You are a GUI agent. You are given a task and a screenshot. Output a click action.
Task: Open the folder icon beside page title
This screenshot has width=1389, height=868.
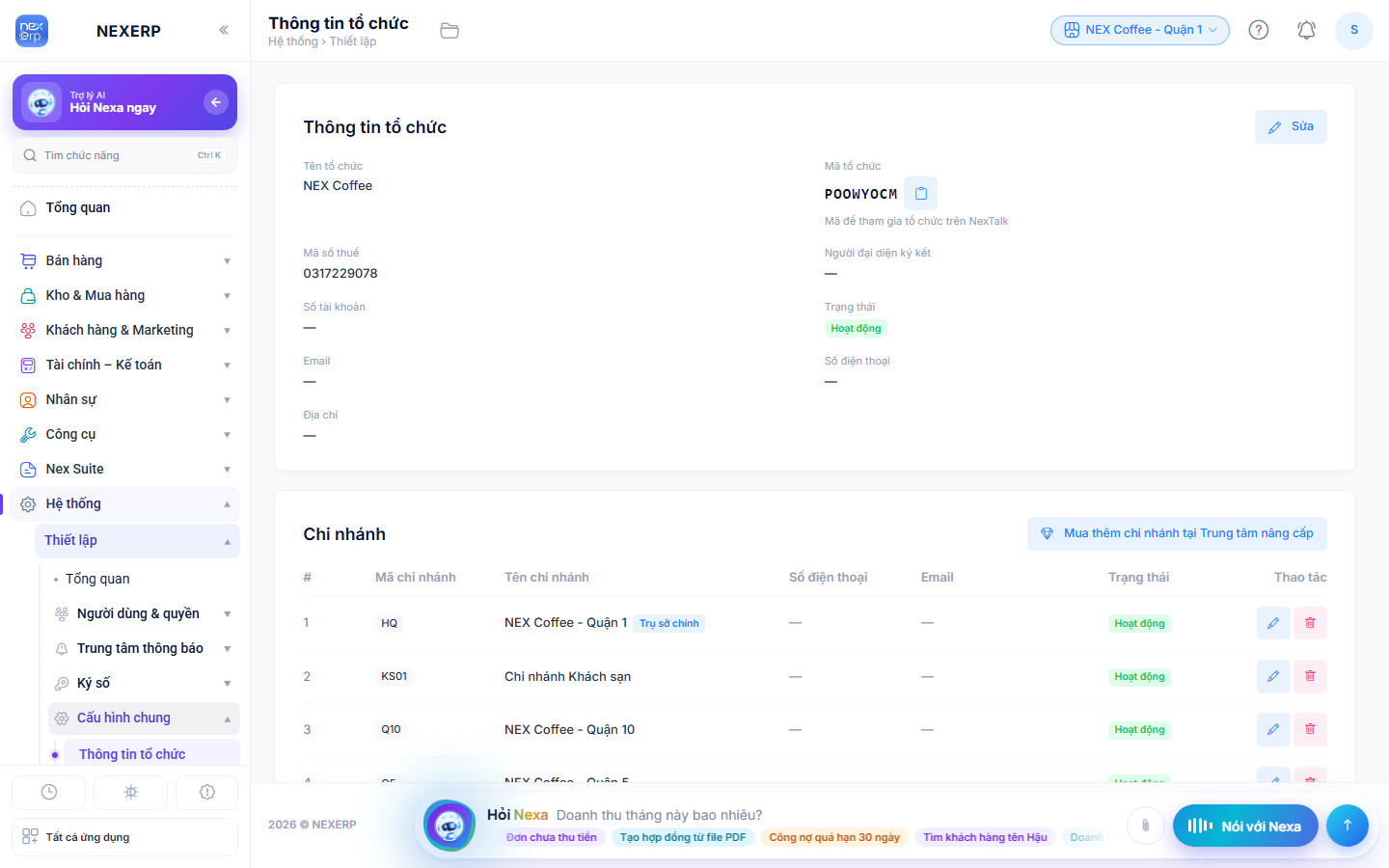coord(449,31)
